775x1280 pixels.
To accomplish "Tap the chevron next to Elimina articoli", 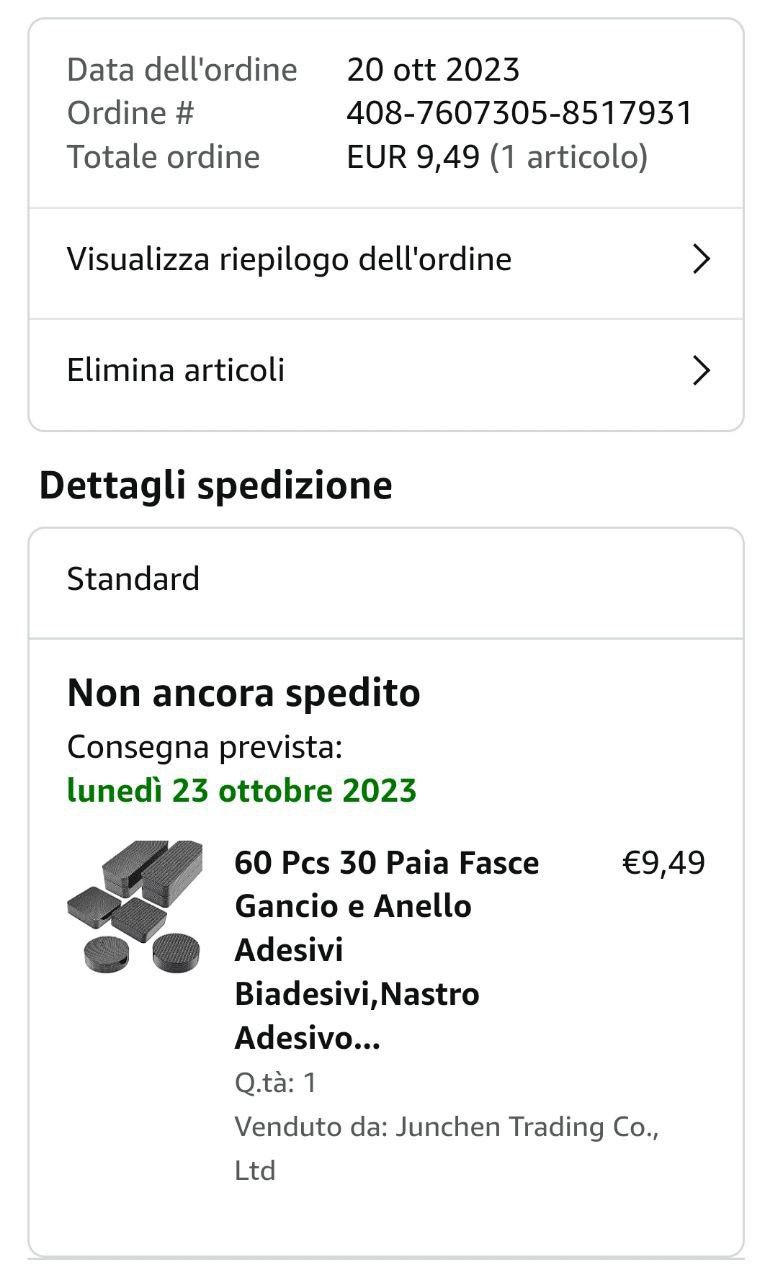I will pos(701,371).
